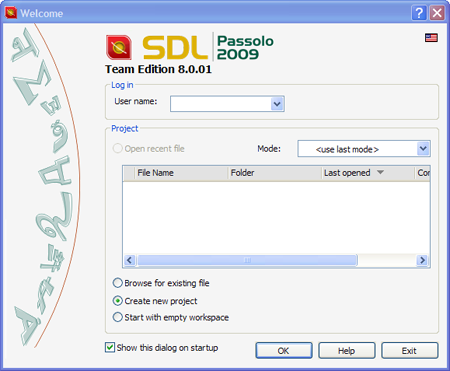Viewport: 450px width, 371px height.
Task: Select Start with empty workspace option
Action: (117, 317)
